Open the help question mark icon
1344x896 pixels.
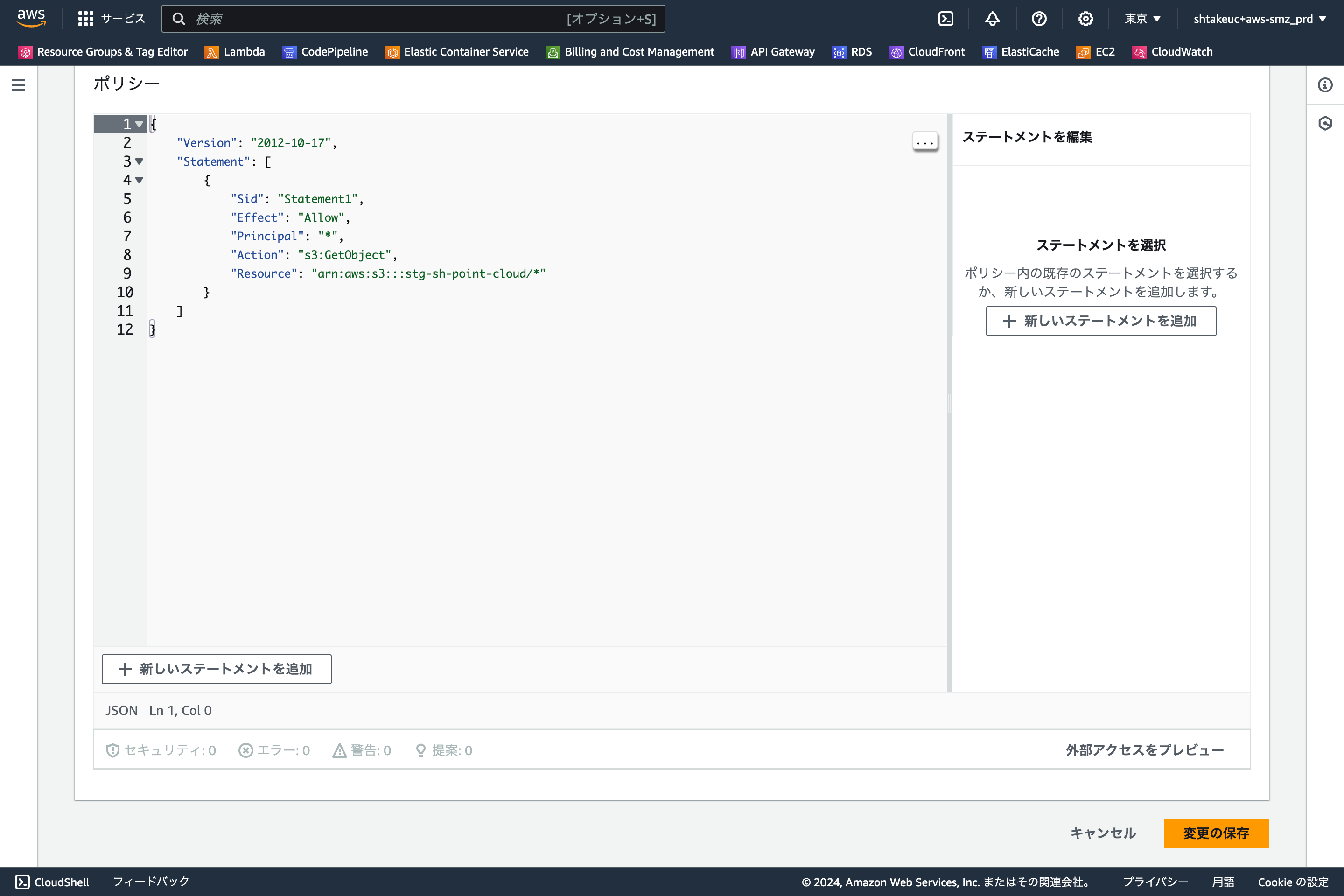point(1039,18)
